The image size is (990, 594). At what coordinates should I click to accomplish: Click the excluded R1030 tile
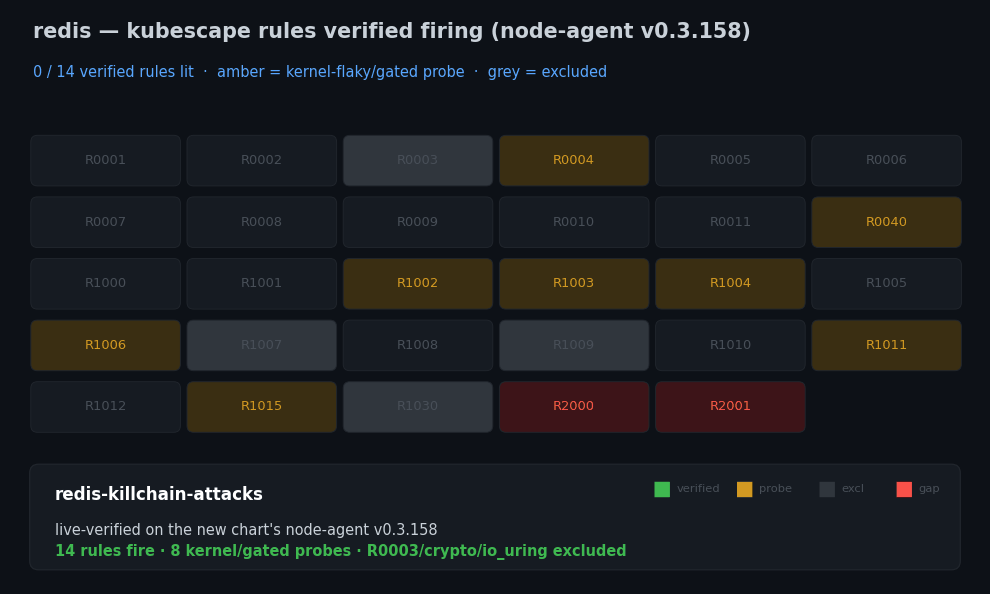click(x=417, y=407)
